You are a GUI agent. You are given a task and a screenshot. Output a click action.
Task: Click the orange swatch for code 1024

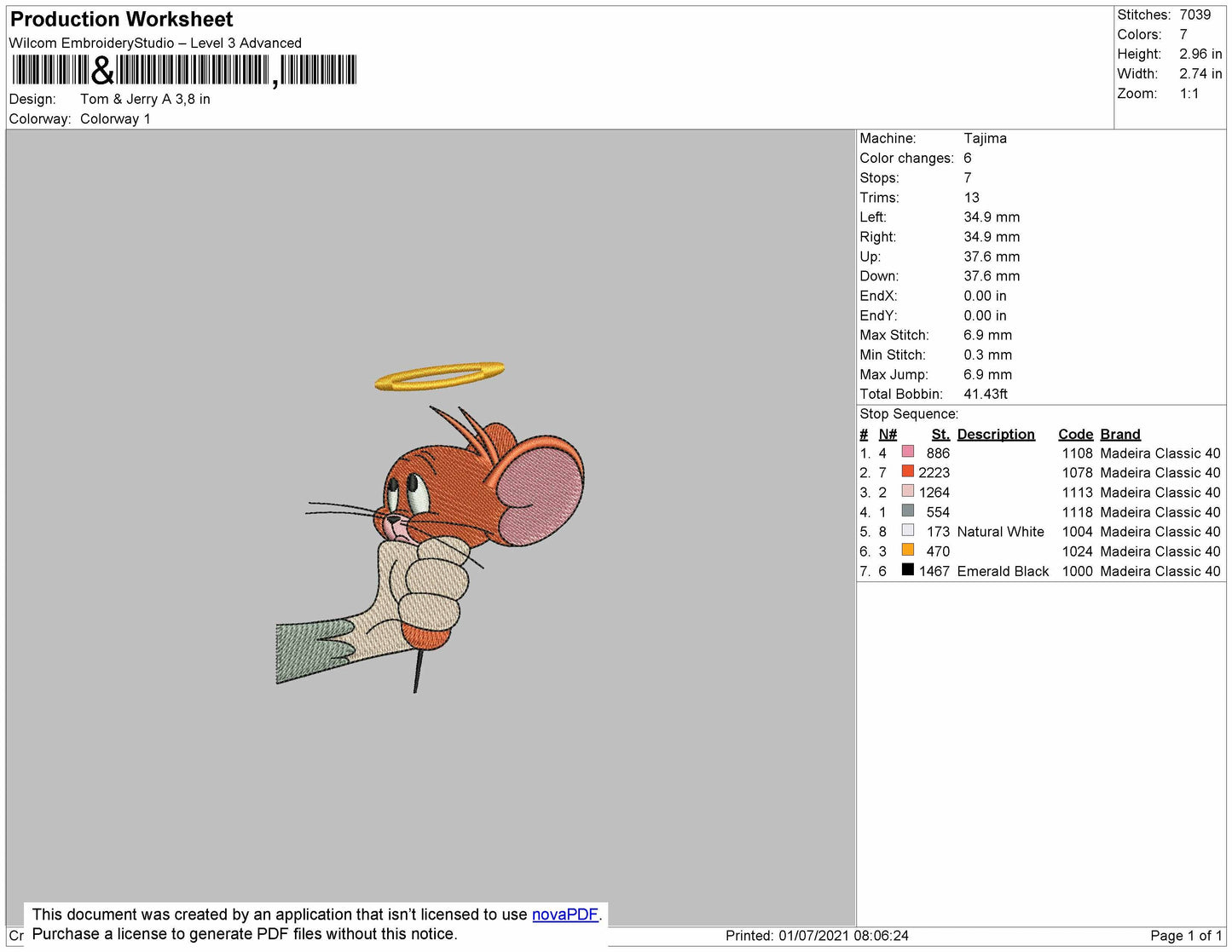908,550
